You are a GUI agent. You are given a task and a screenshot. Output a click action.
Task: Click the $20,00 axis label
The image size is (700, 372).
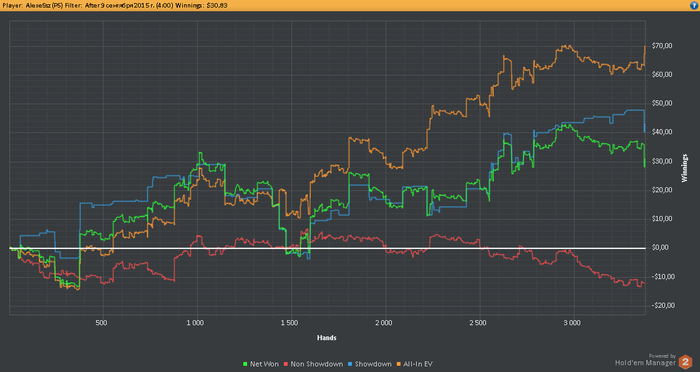pyautogui.click(x=662, y=190)
